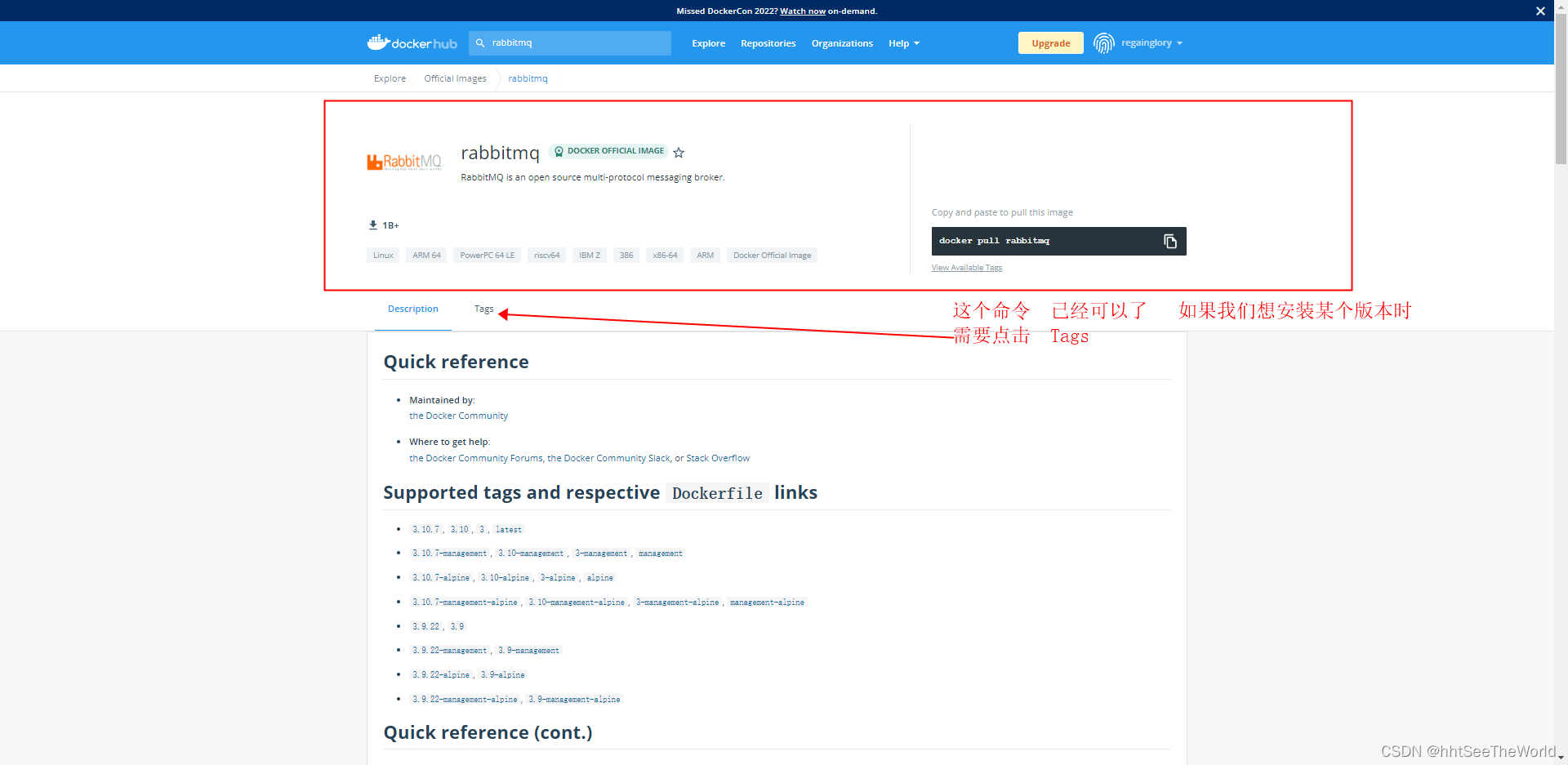Click View Available Tags link
The height and width of the screenshot is (765, 1568).
point(966,268)
